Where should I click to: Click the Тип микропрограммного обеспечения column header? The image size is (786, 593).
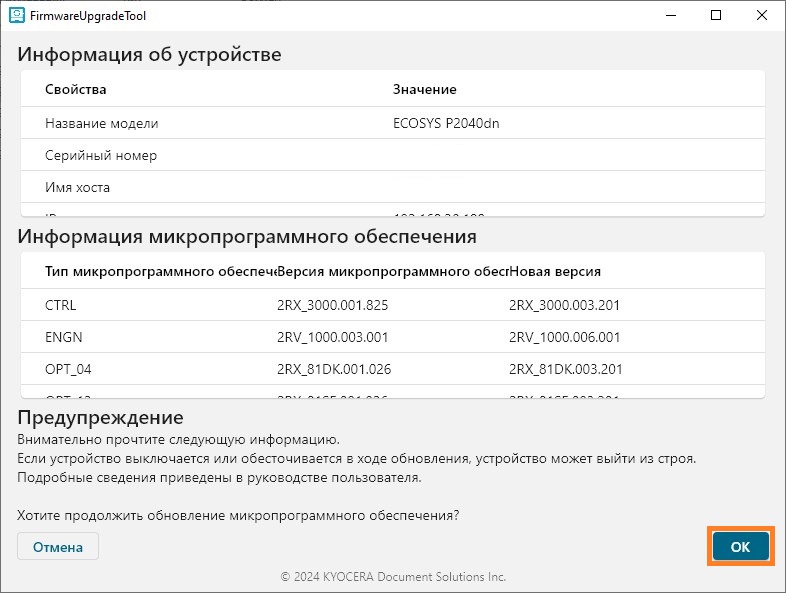point(160,272)
